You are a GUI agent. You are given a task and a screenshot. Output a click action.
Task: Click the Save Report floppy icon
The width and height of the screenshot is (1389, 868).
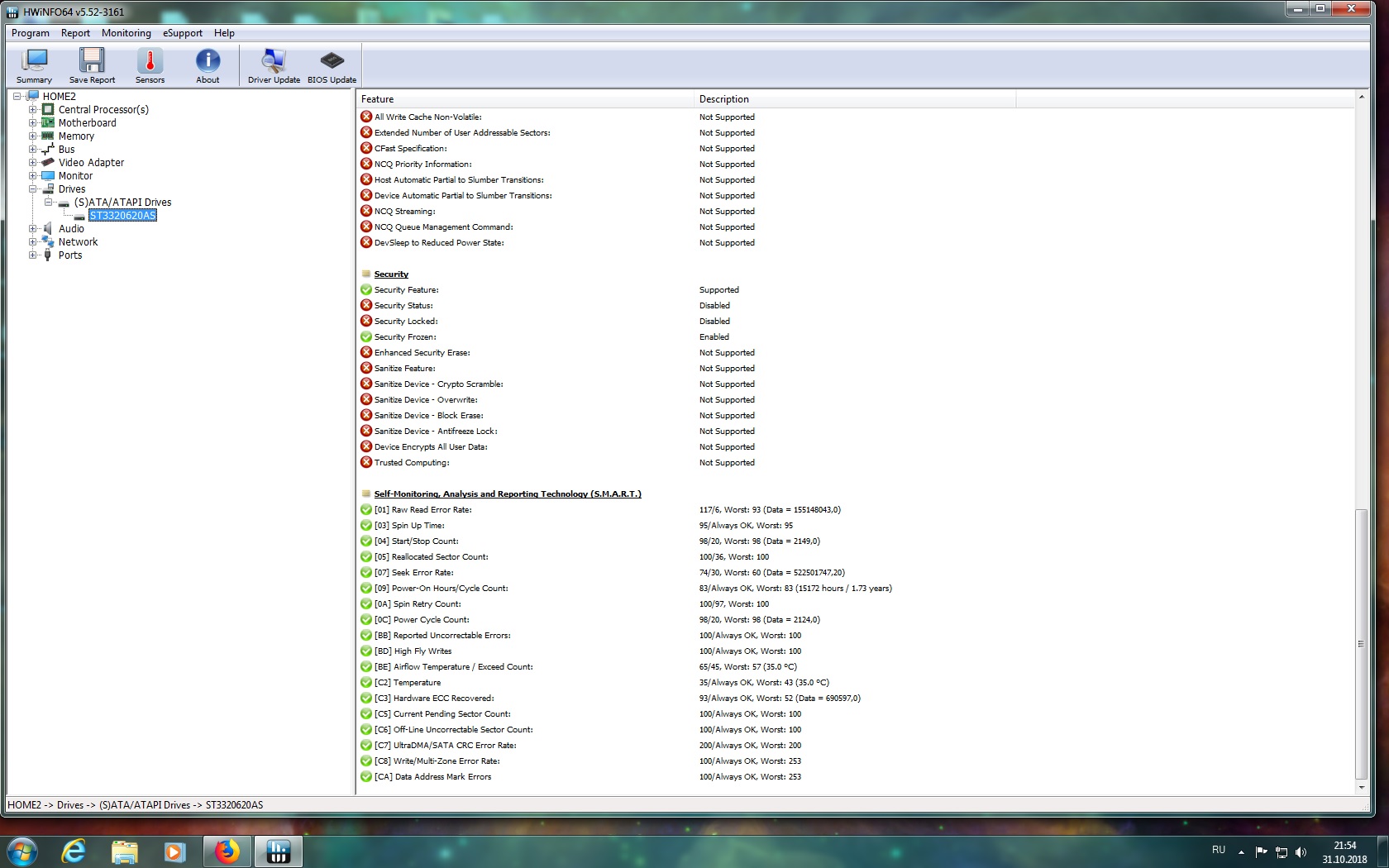(92, 65)
